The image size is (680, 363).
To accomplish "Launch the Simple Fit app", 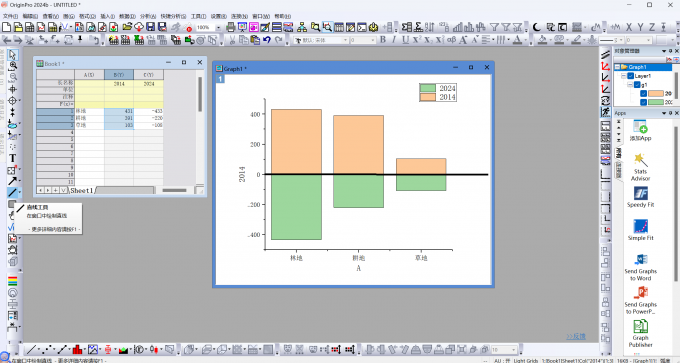I will click(641, 226).
